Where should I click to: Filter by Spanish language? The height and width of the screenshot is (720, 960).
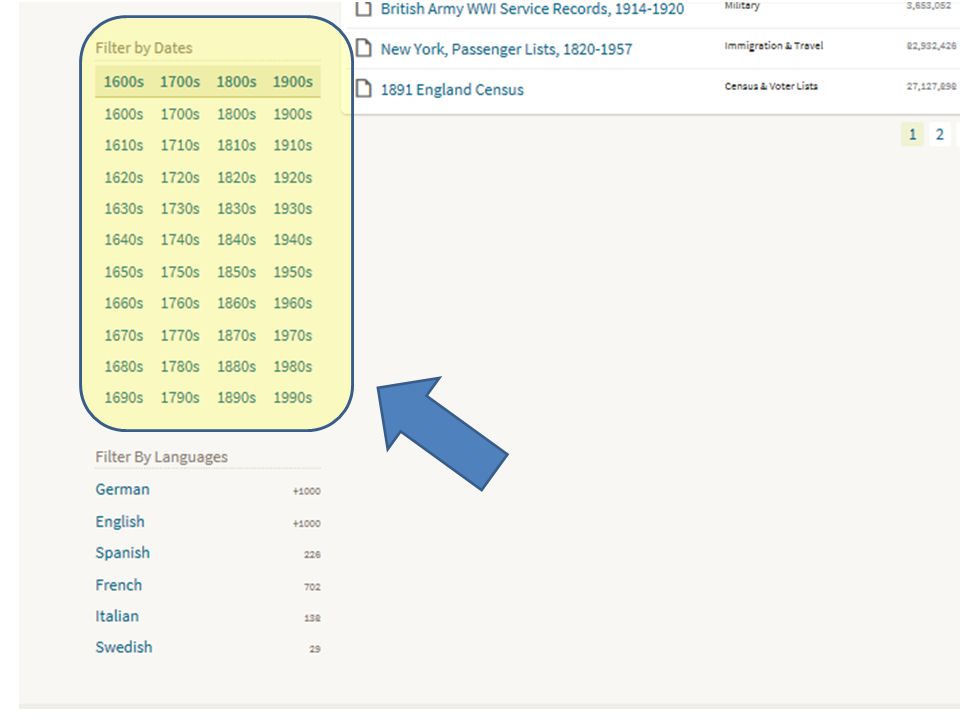(x=122, y=553)
